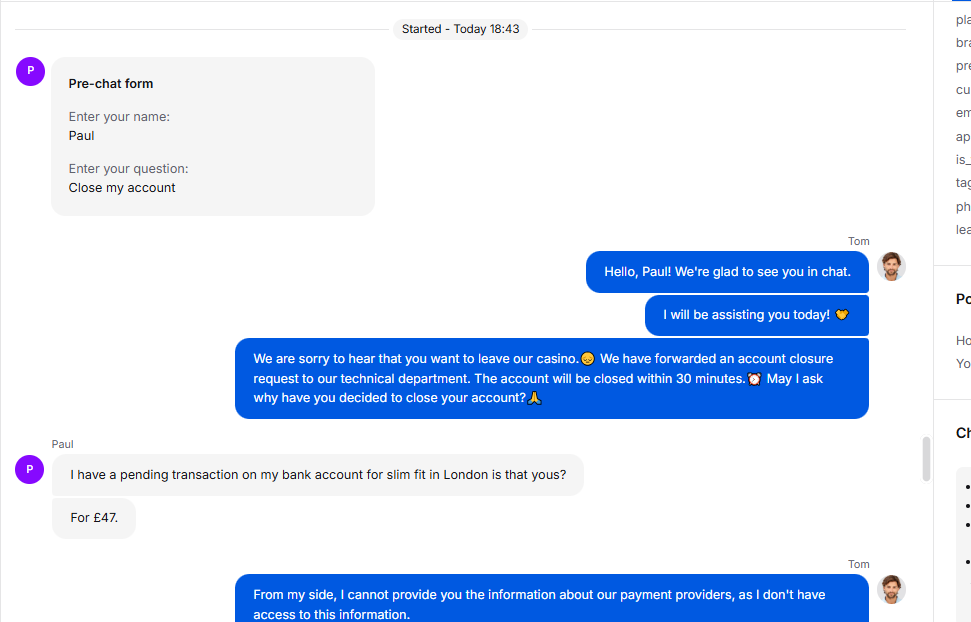Click the 'I will be assisting you today' bubble
The width and height of the screenshot is (971, 622).
click(757, 315)
